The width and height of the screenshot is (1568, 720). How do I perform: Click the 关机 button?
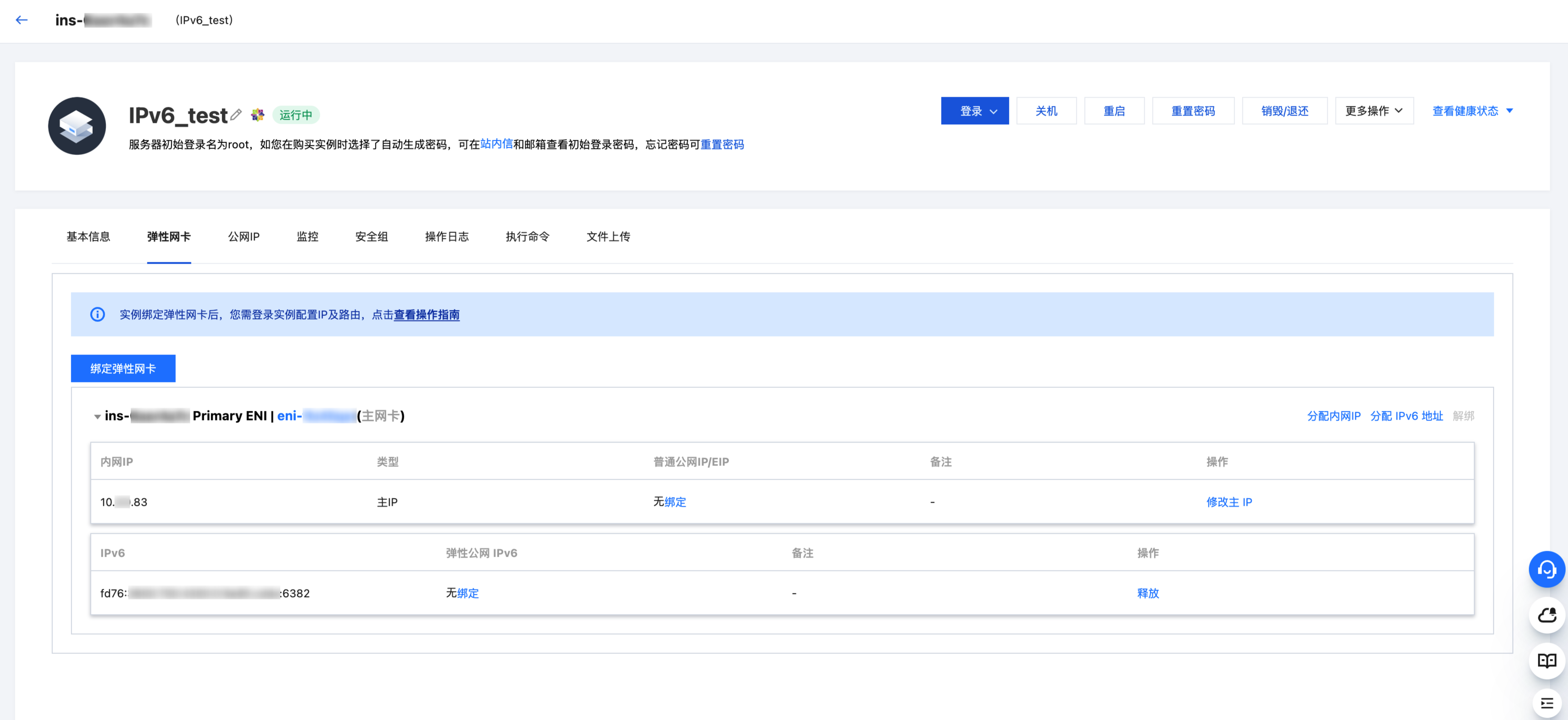coord(1046,111)
